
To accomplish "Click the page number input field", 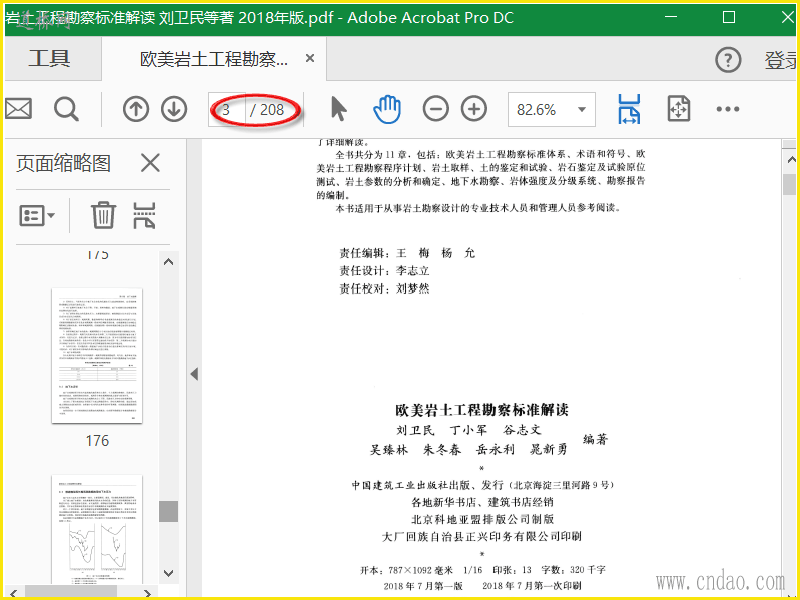I will coord(227,109).
